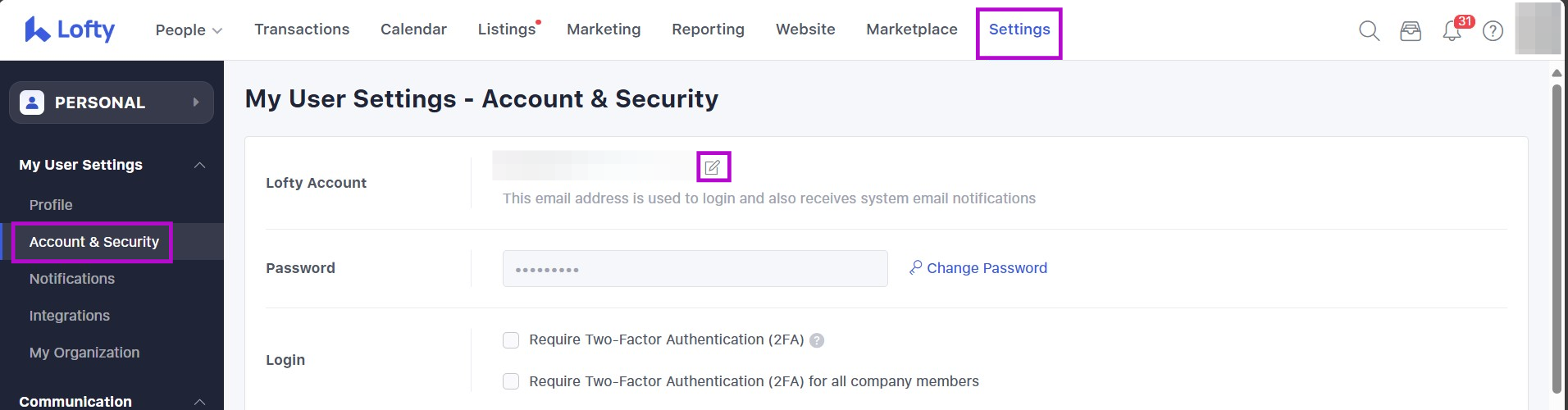The height and width of the screenshot is (410, 1568).
Task: Click the masked password field
Action: pyautogui.click(x=695, y=268)
